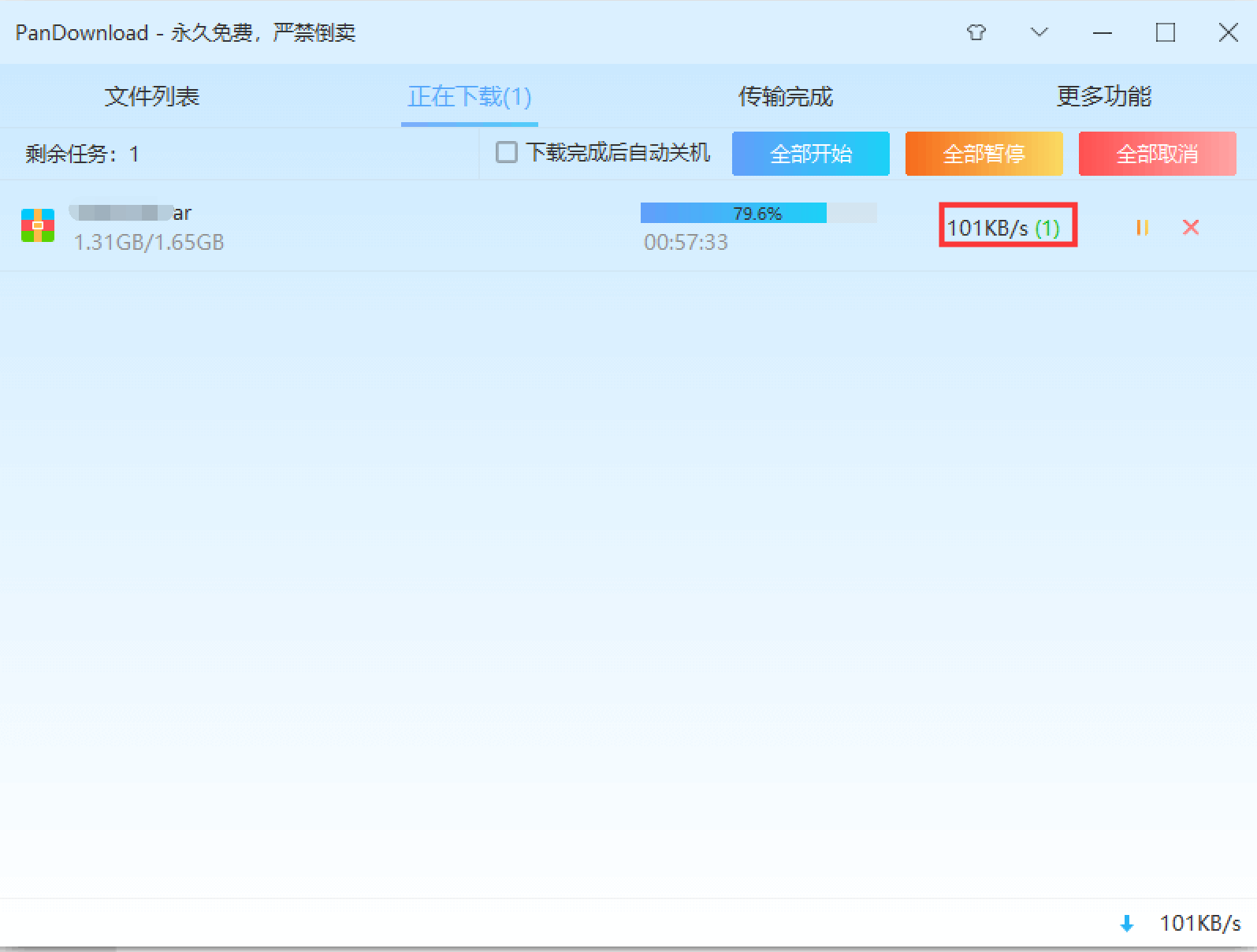The image size is (1257, 952).
Task: Click the 剩余任务: 1 label
Action: (82, 154)
